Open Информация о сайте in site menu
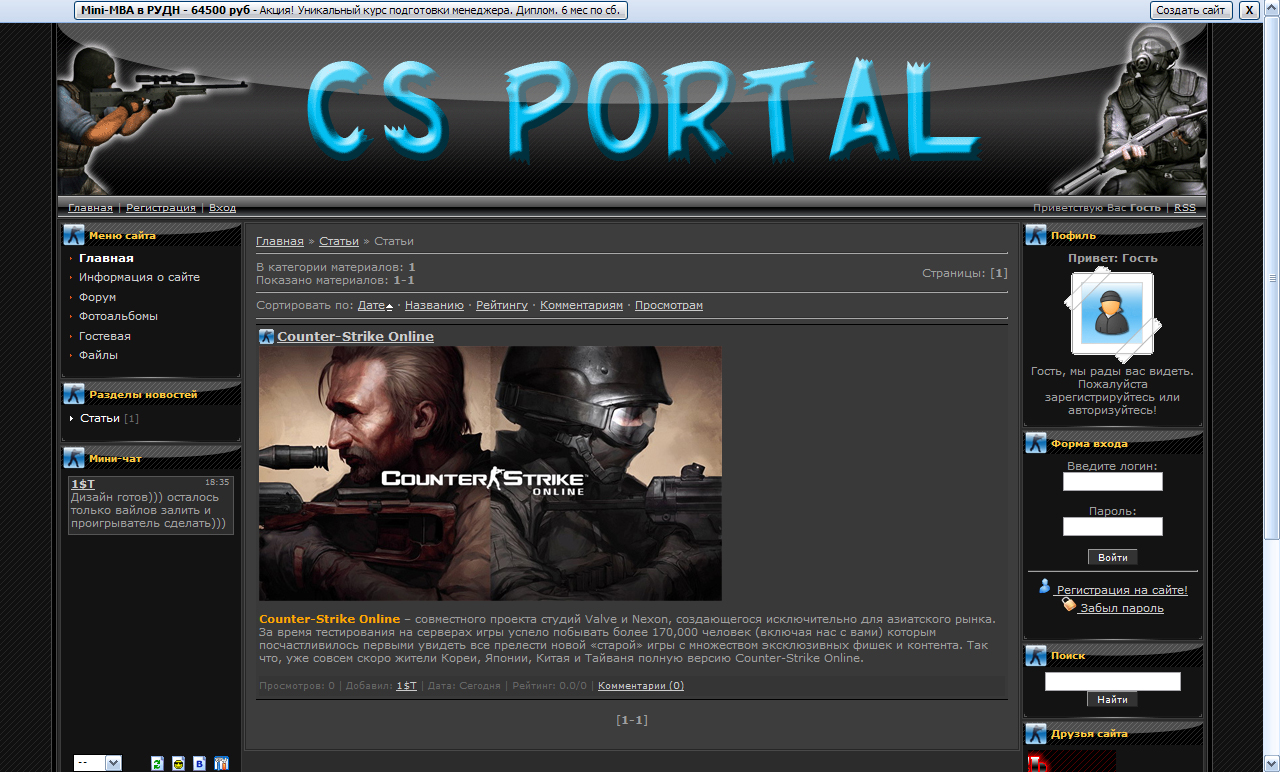Viewport: 1280px width, 772px height. (139, 277)
